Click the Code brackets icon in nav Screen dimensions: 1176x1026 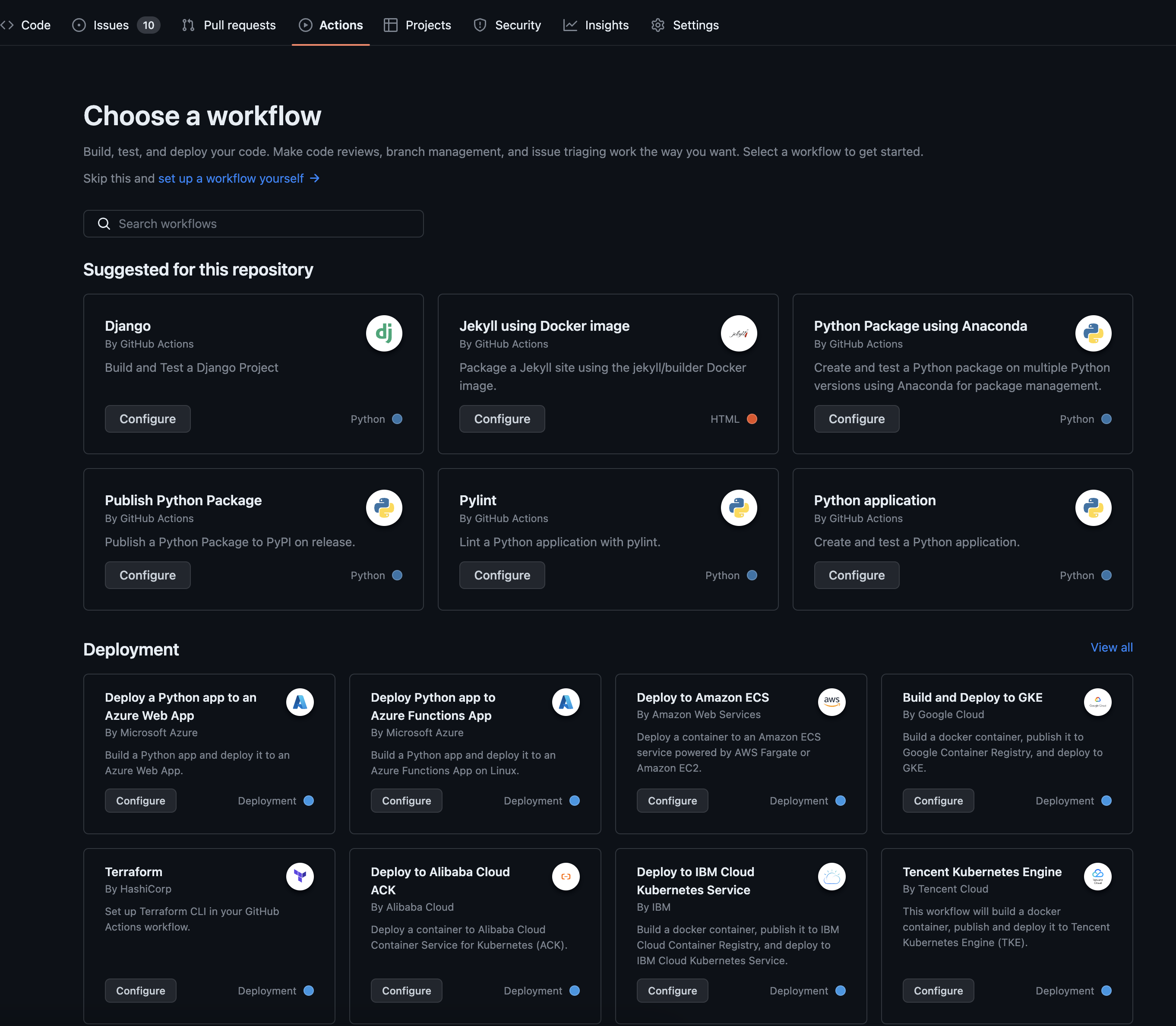click(x=7, y=25)
